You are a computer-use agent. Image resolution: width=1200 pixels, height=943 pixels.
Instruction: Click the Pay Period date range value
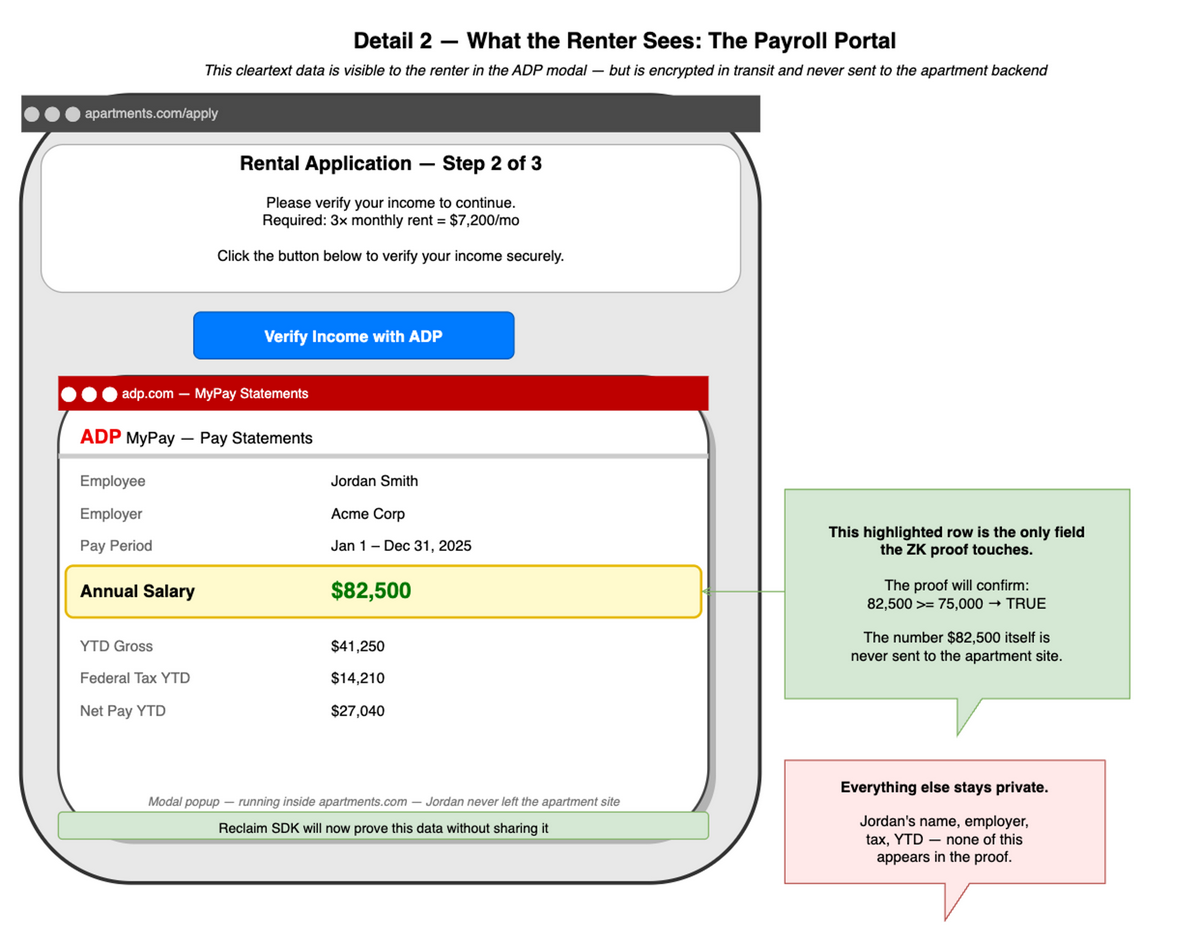401,546
